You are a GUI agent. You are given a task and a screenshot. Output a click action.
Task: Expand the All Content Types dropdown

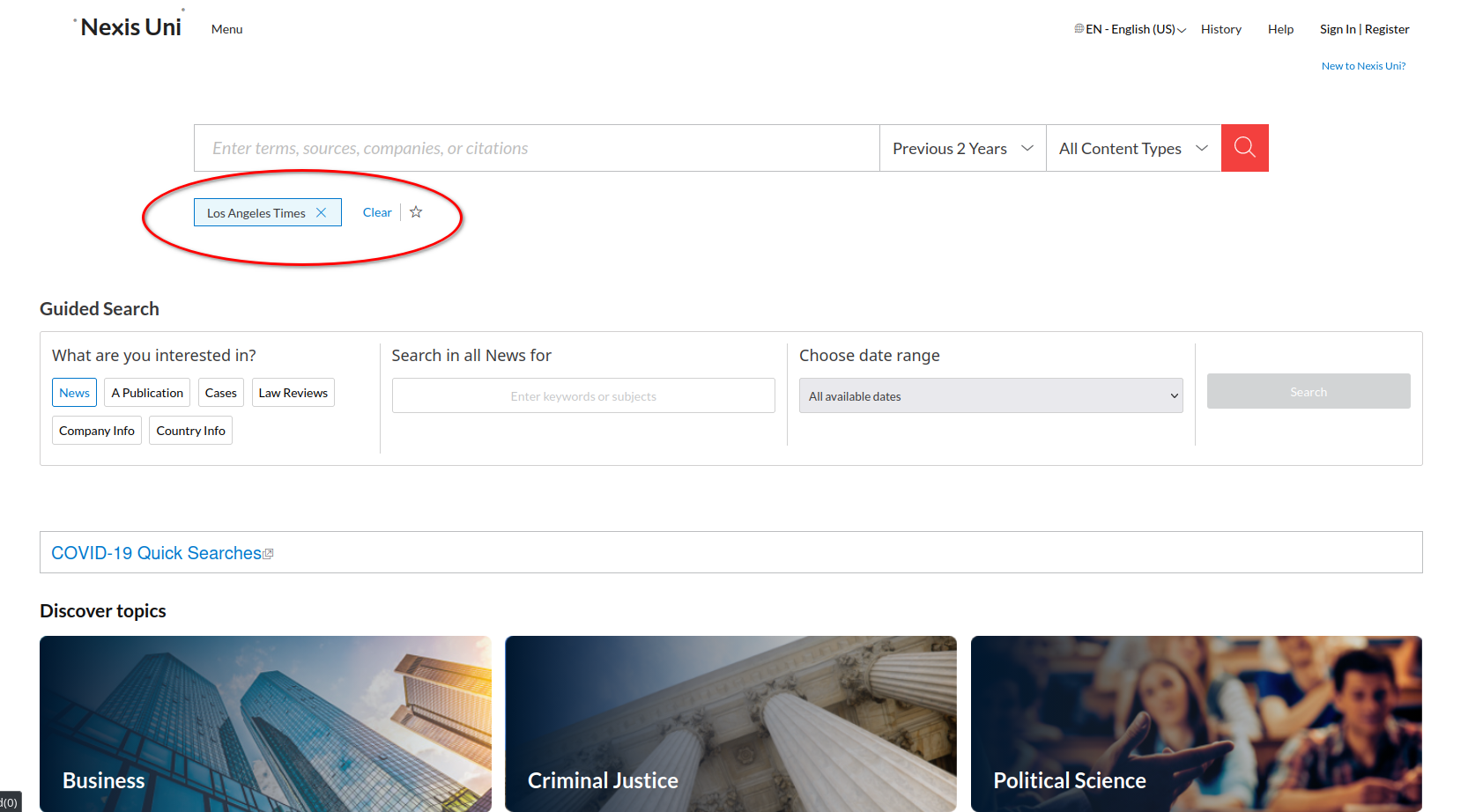(x=1133, y=148)
